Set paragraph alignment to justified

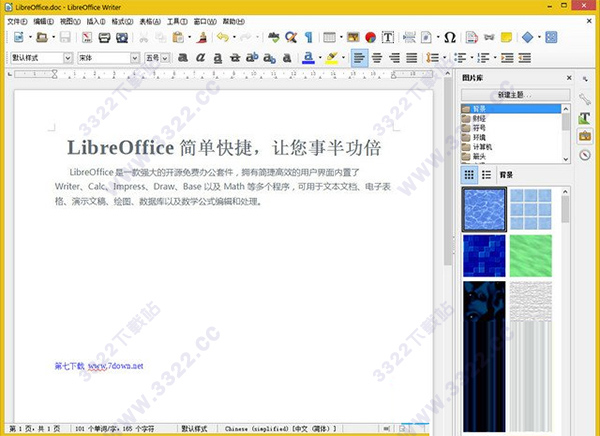[412, 58]
